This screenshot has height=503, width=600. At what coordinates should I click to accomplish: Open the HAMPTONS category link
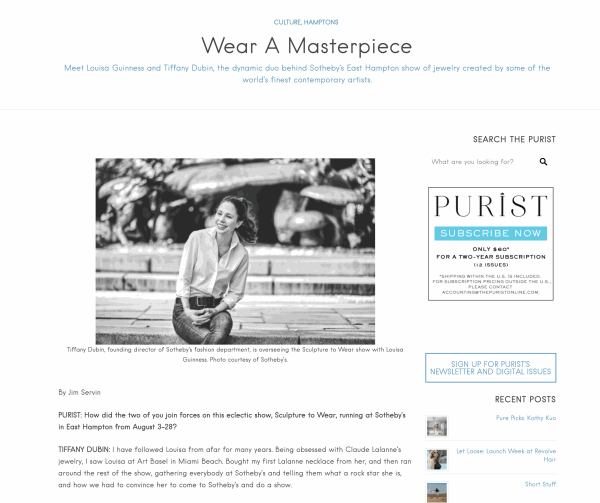(321, 22)
